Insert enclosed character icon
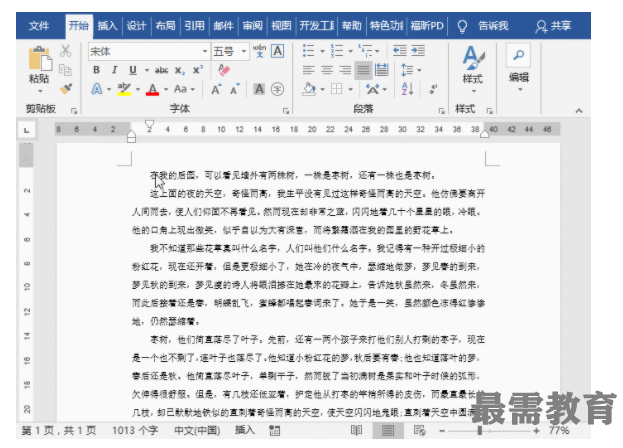The height and width of the screenshot is (448, 623). coord(277,89)
